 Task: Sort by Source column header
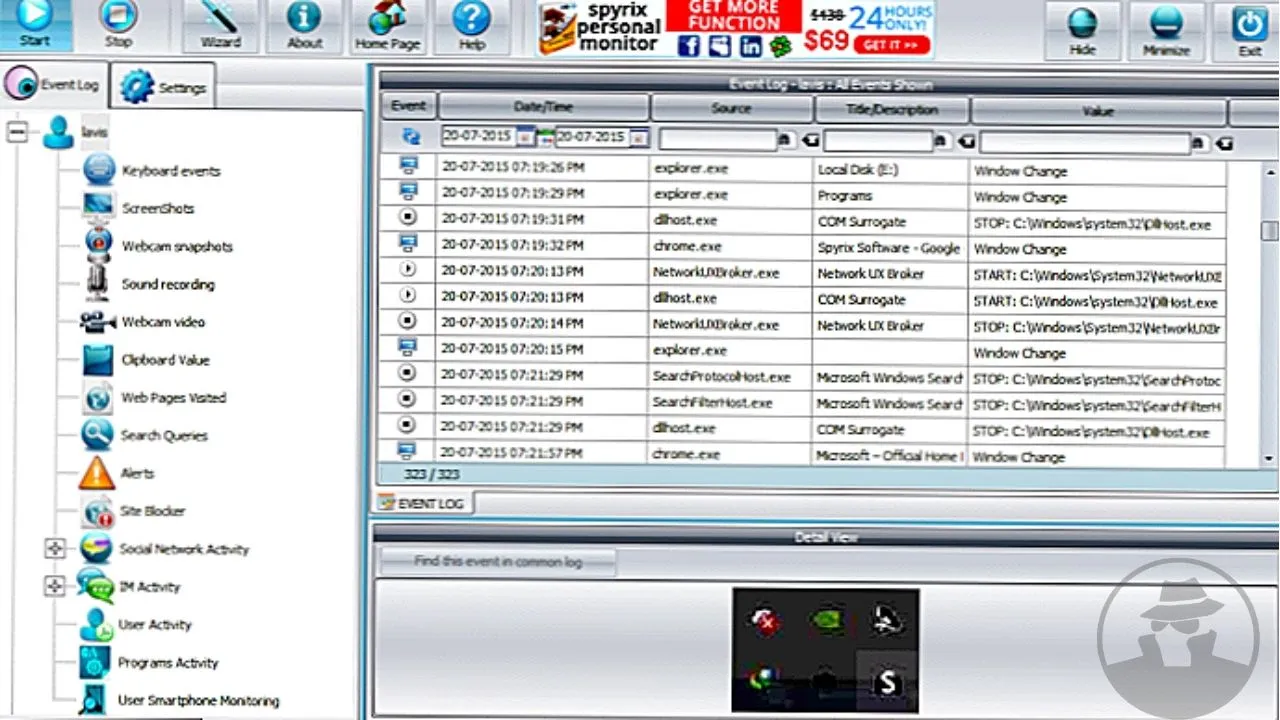click(732, 108)
